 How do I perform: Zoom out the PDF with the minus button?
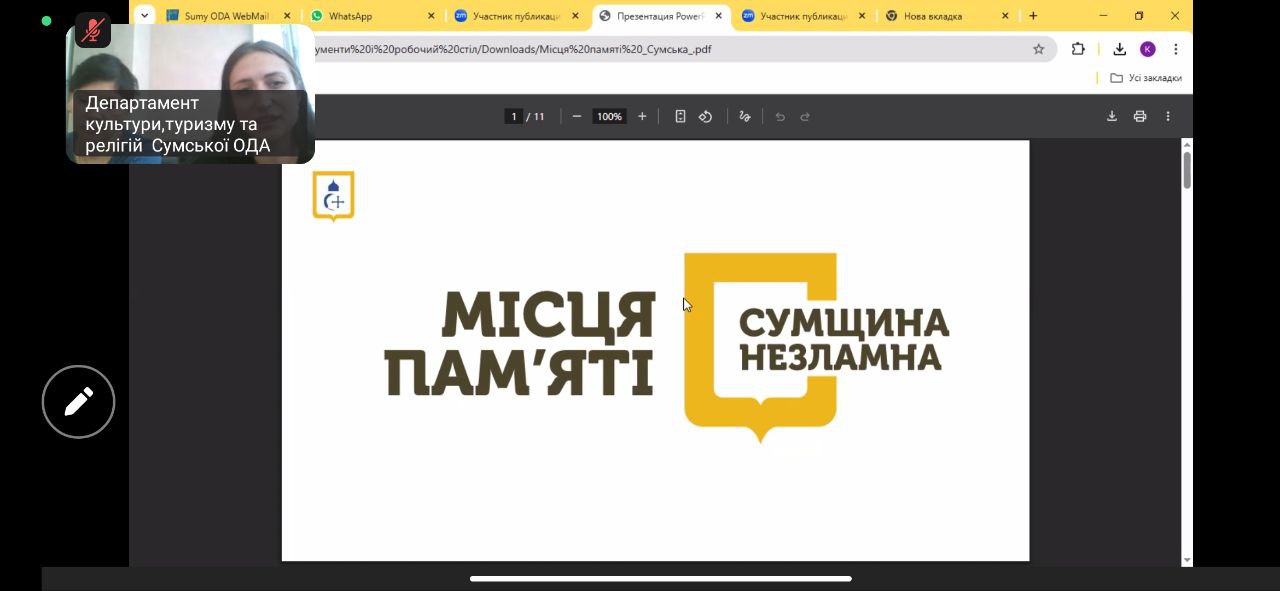coord(577,116)
